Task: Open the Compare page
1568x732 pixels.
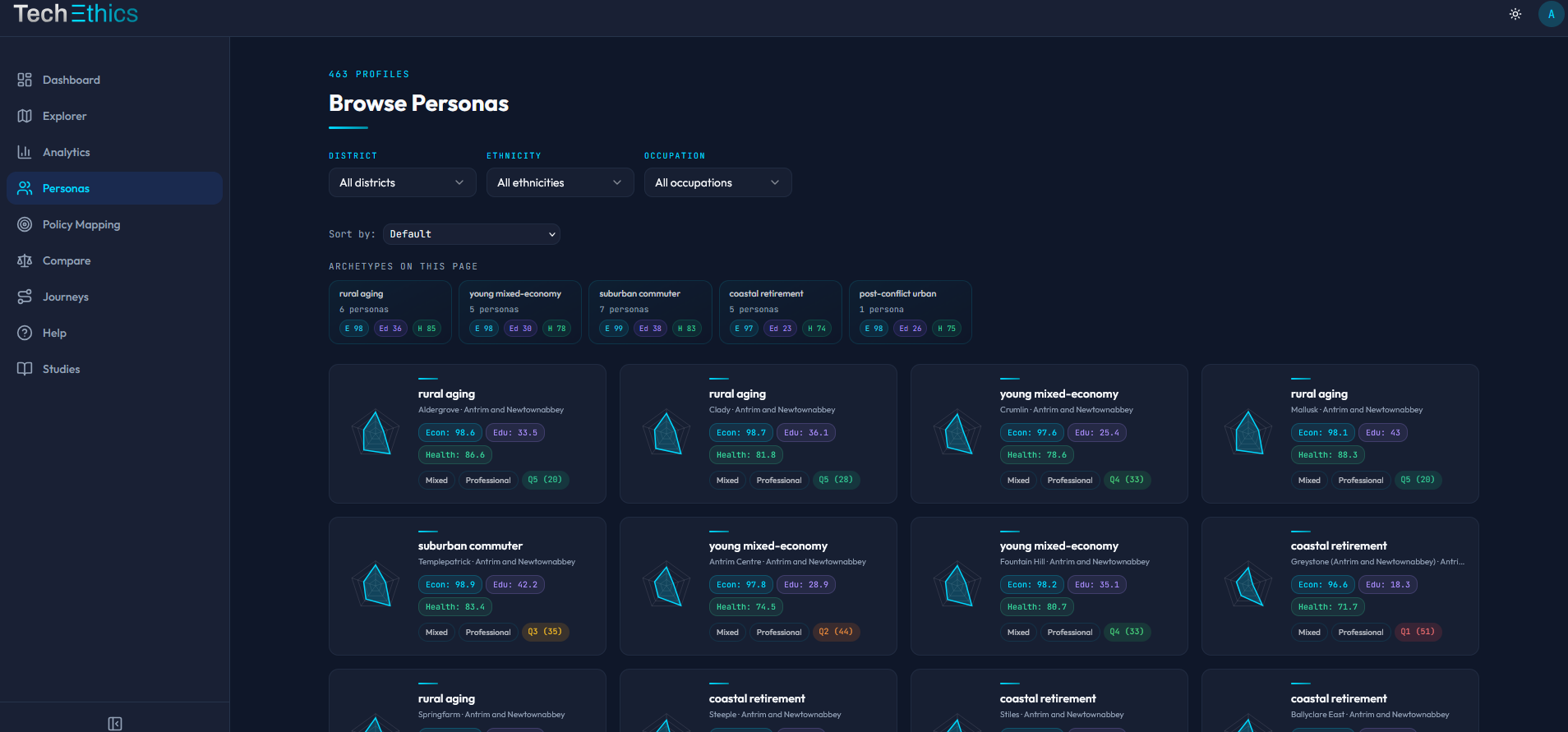Action: click(114, 260)
